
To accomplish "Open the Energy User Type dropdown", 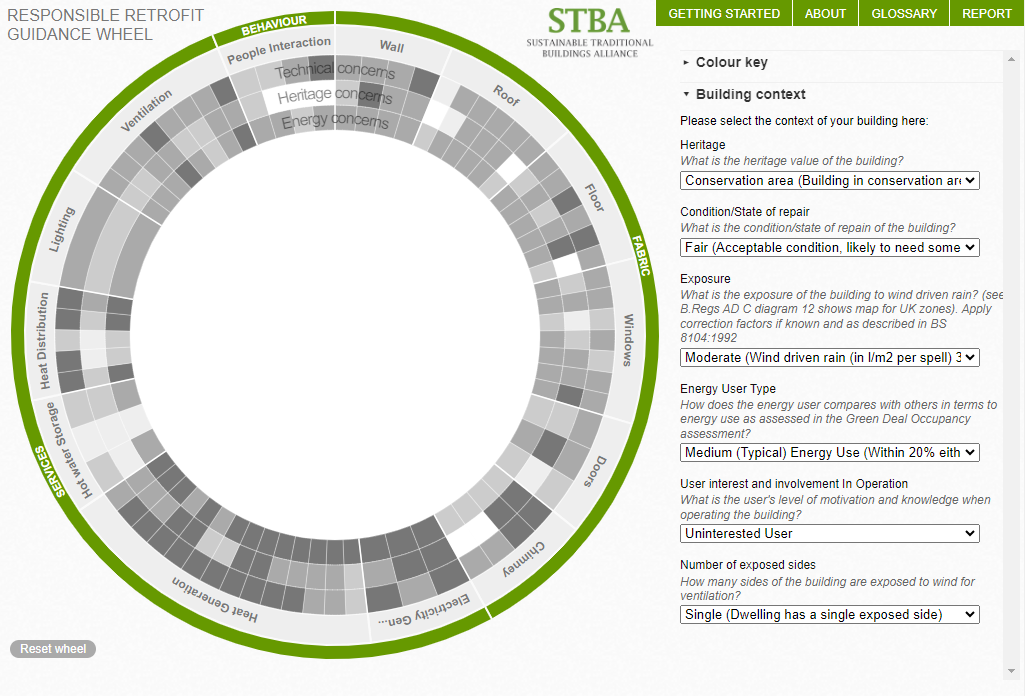I will click(829, 453).
